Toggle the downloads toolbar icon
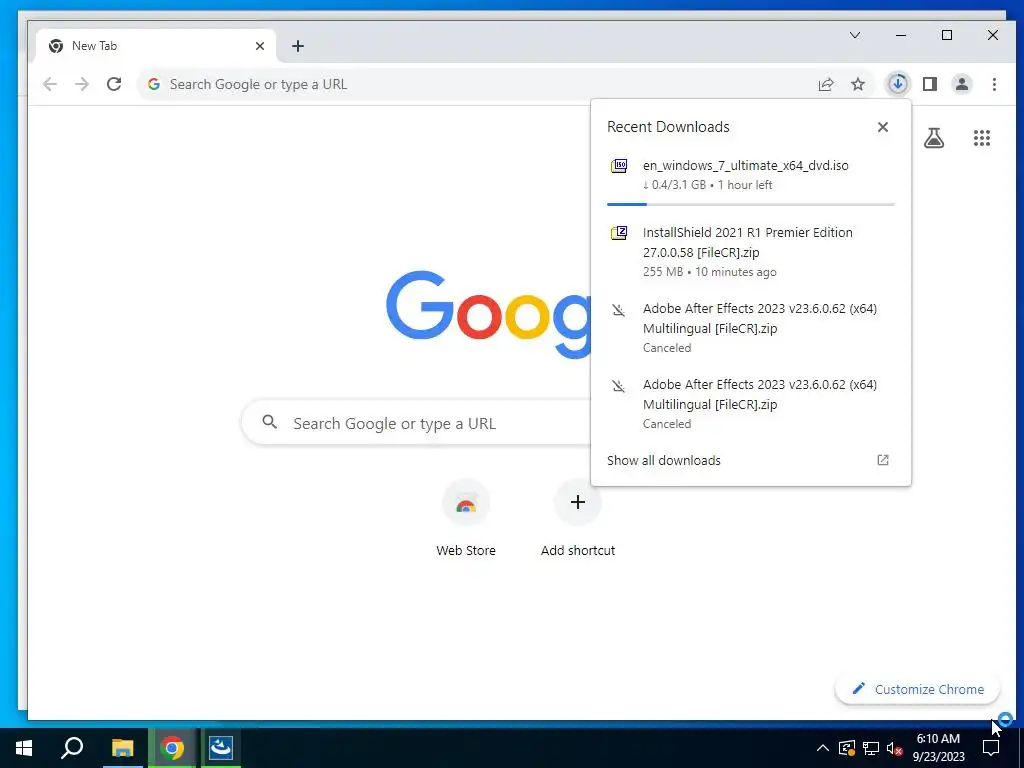Viewport: 1024px width, 768px height. (x=898, y=84)
